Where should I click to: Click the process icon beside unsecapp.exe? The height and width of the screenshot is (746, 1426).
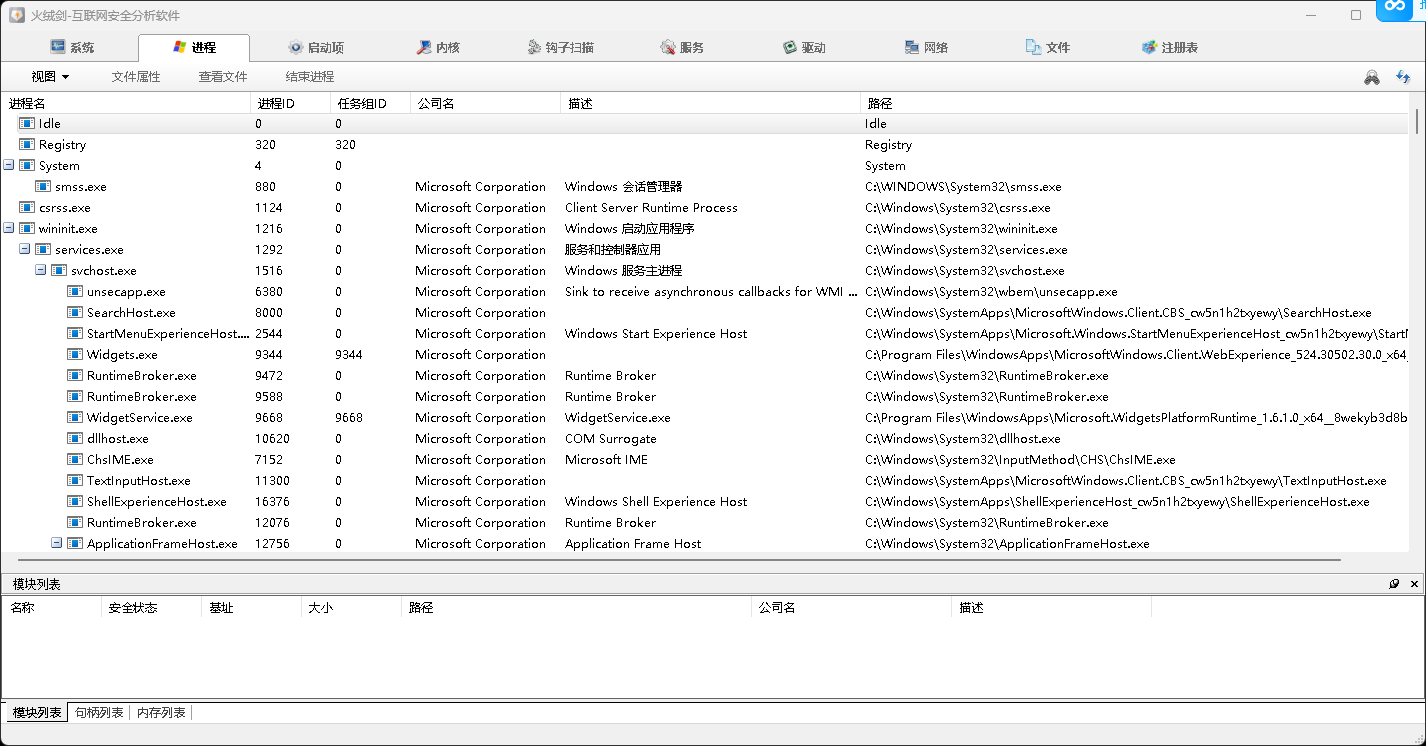(74, 292)
